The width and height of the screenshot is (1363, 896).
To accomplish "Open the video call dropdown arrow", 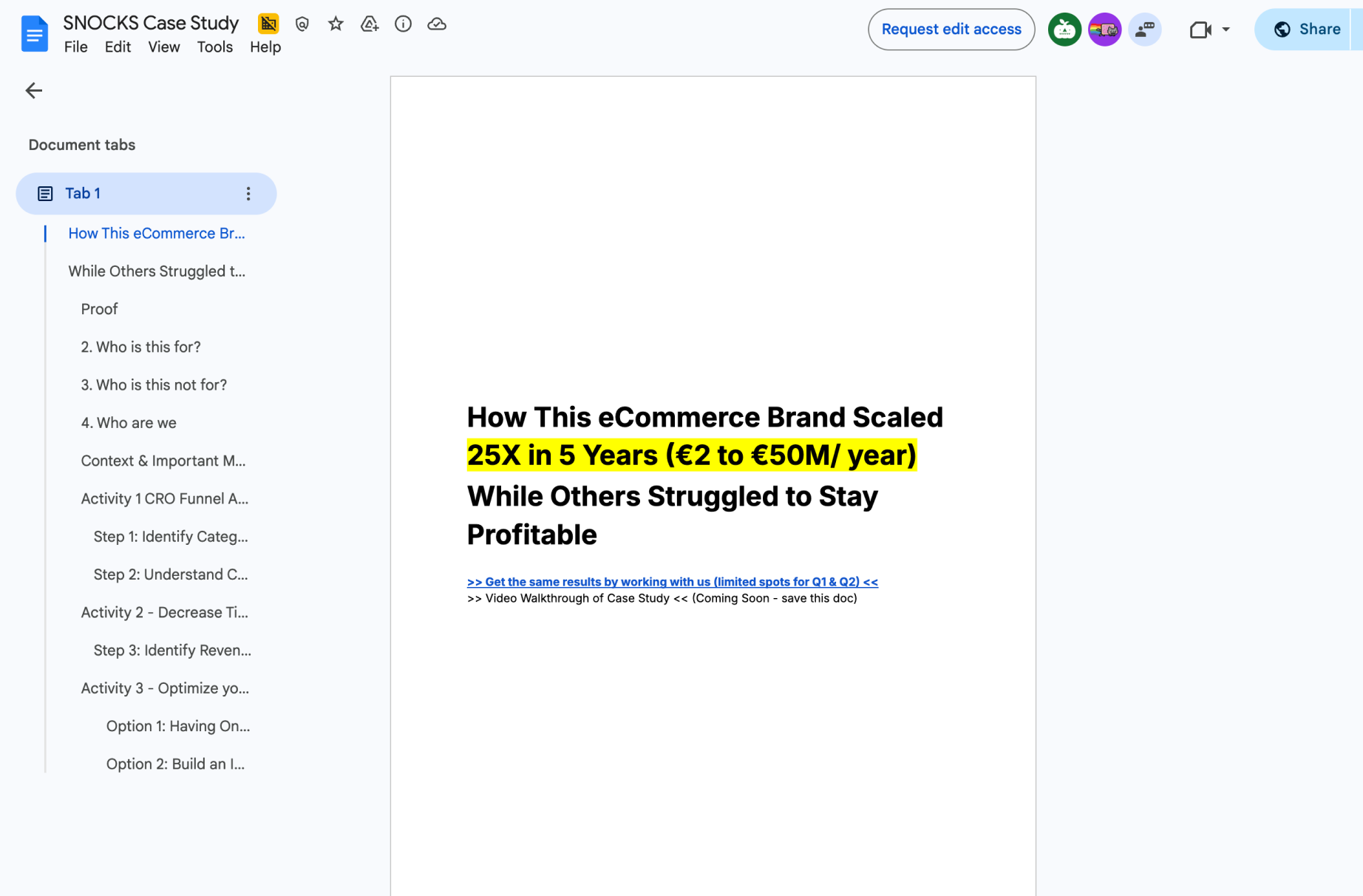I will (x=1226, y=30).
